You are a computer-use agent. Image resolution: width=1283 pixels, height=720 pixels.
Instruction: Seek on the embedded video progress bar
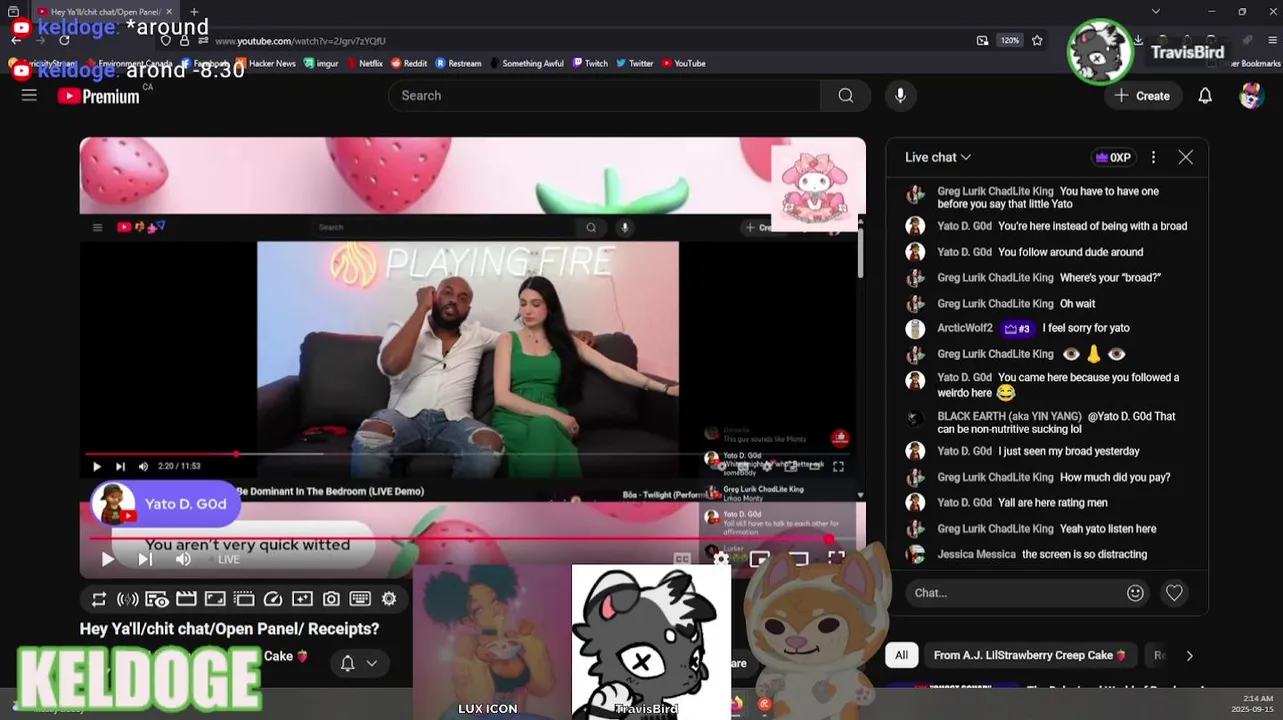click(469, 454)
